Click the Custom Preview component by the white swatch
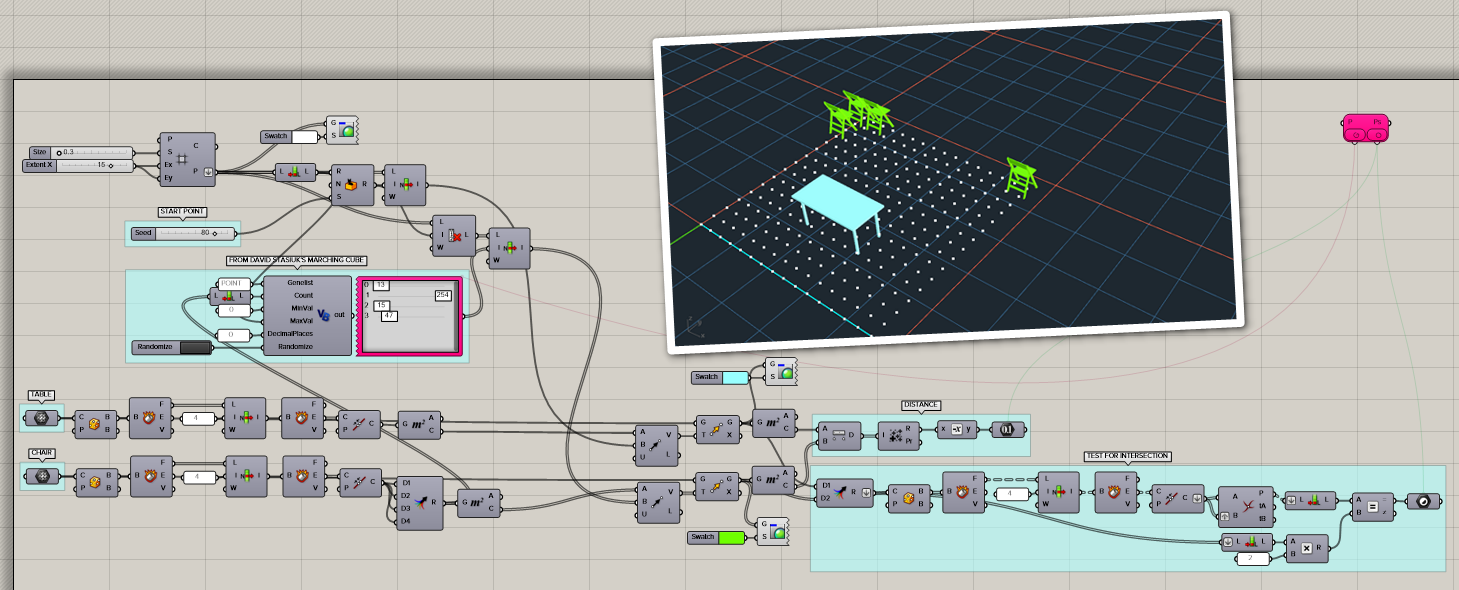This screenshot has width=1459, height=590. click(x=343, y=129)
